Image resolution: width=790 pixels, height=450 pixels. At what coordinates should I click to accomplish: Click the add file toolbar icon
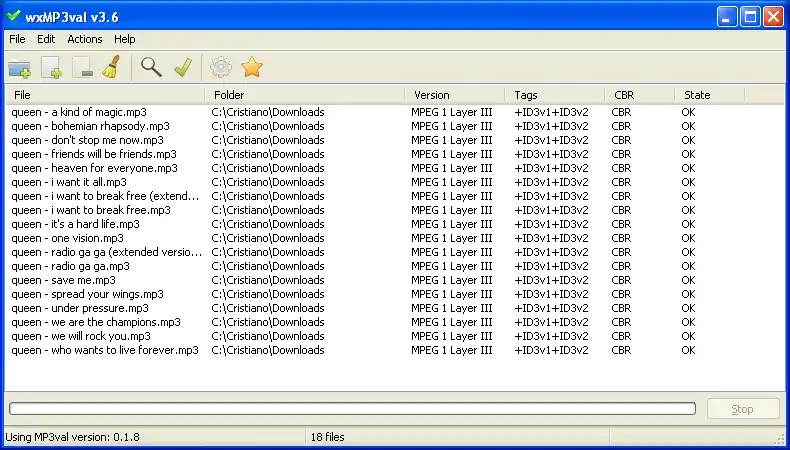tap(51, 67)
